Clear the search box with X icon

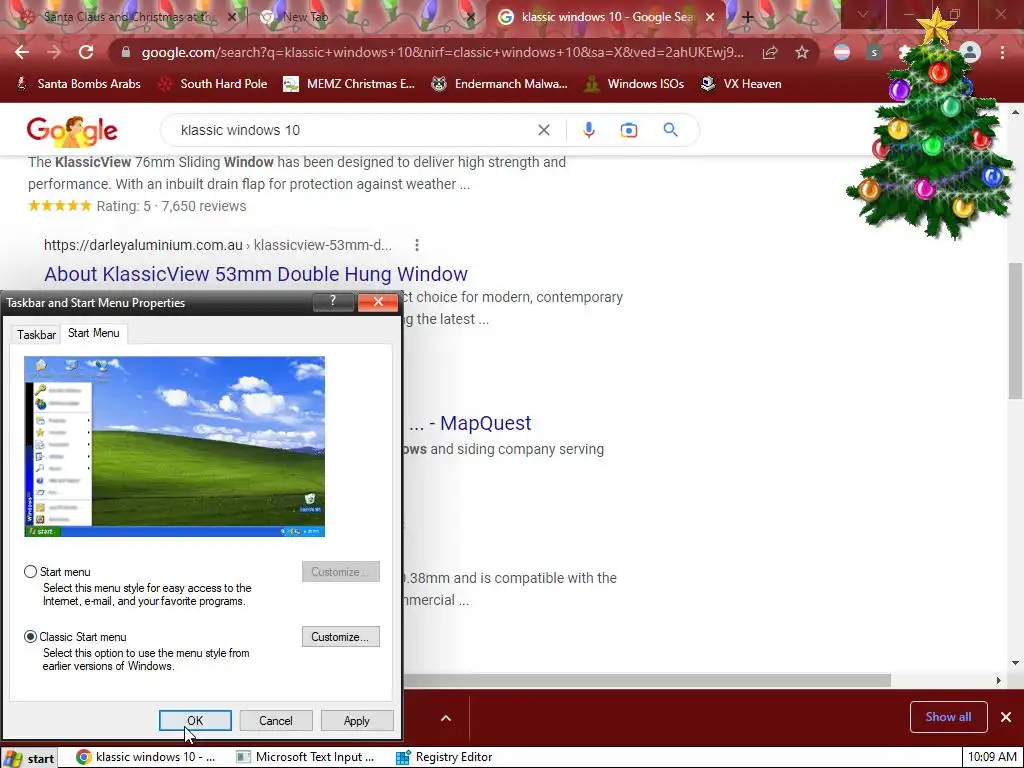[x=543, y=130]
